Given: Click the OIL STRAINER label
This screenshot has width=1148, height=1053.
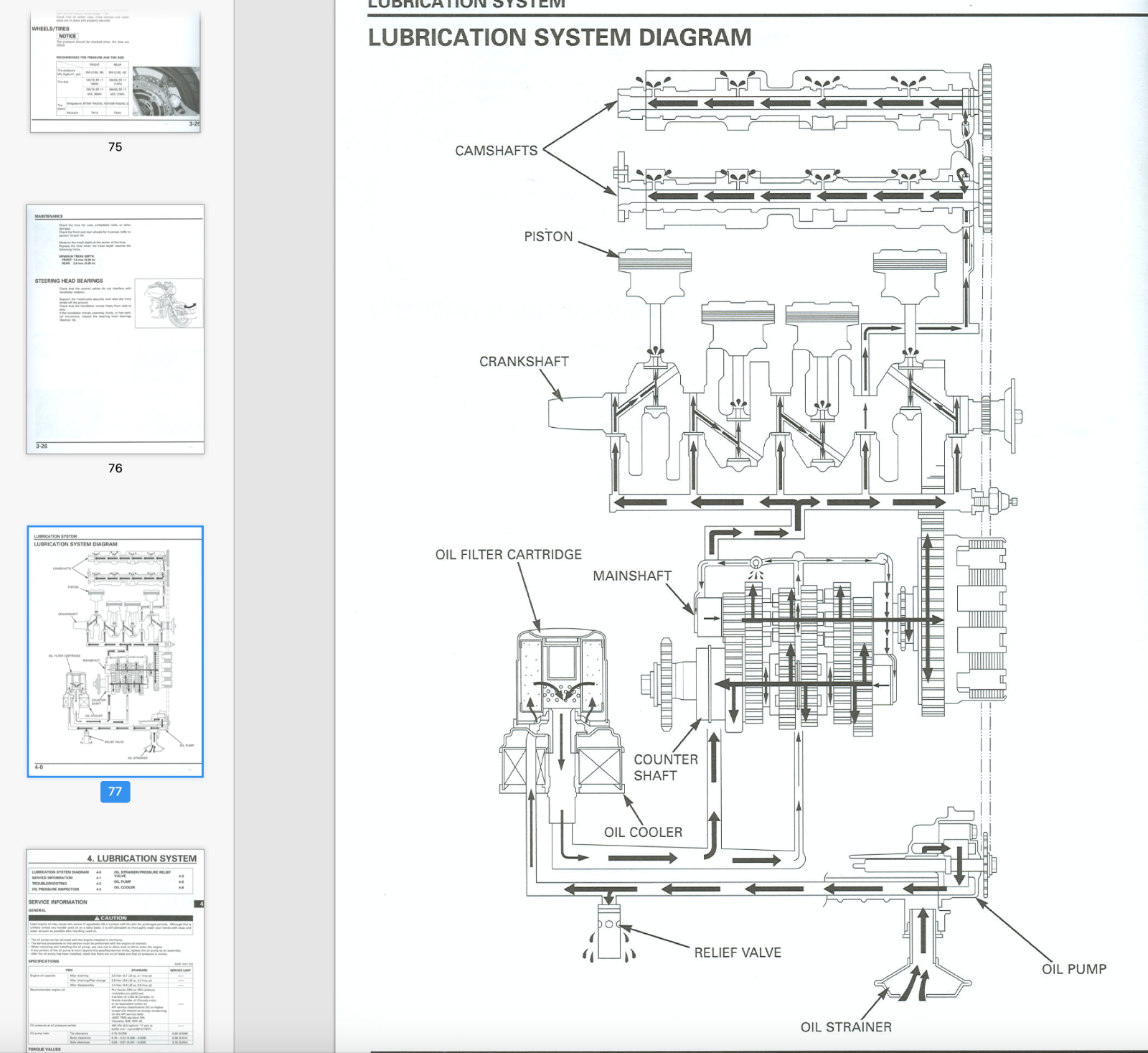Looking at the screenshot, I should (x=846, y=1027).
